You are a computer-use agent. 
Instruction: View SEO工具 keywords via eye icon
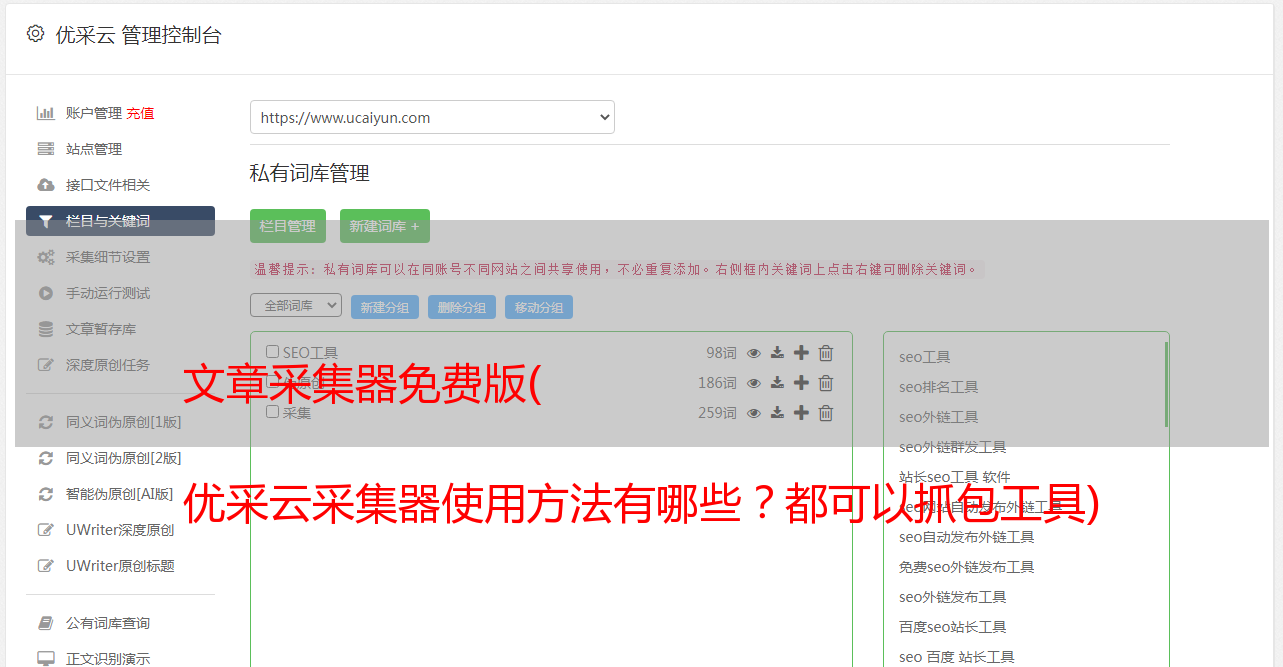[x=754, y=353]
